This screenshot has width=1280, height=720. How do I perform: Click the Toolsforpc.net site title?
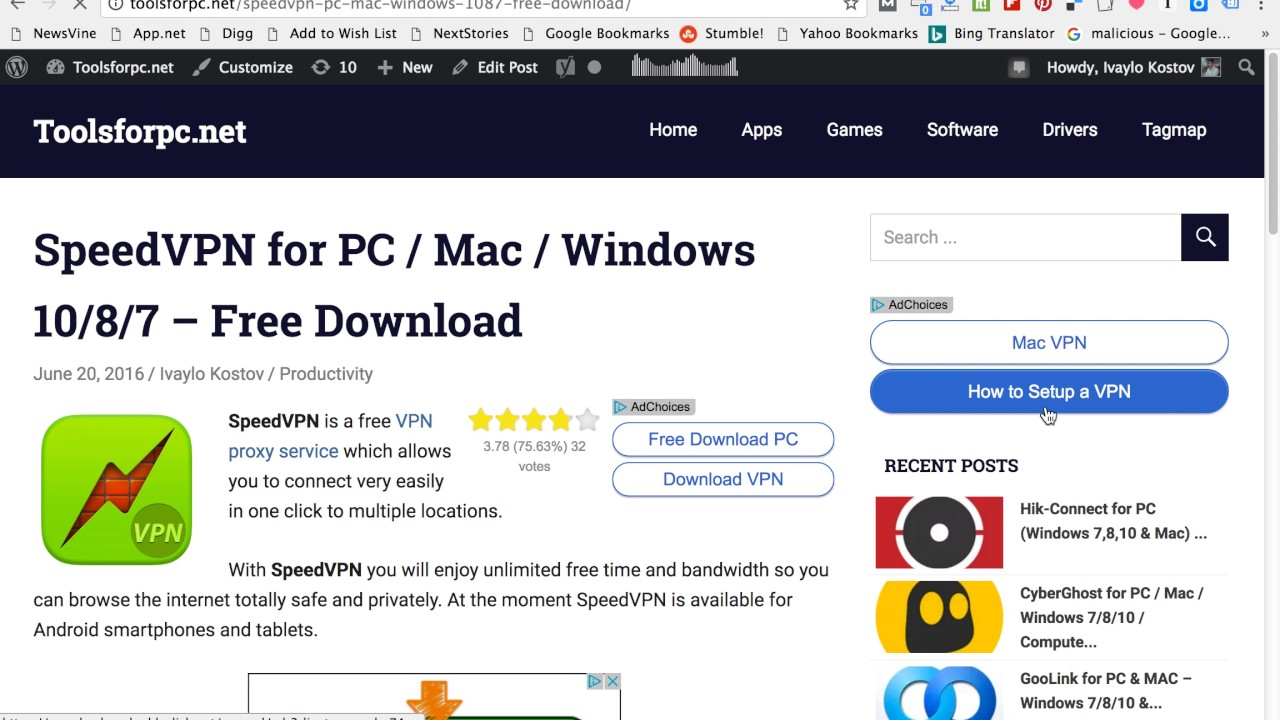coord(139,131)
